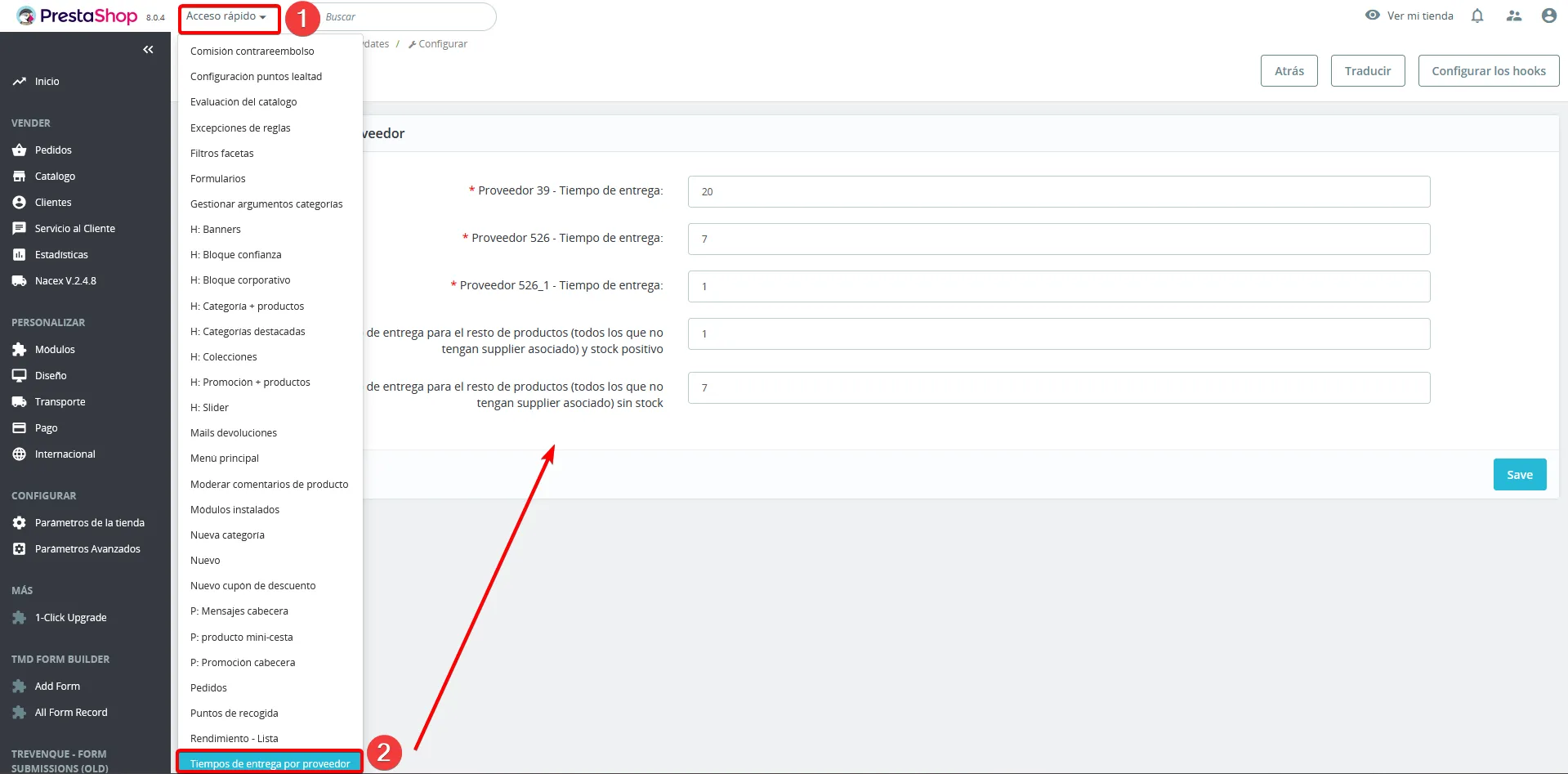The height and width of the screenshot is (774, 1568).
Task: Click the Parametros de la tienda gear icon
Action: (x=20, y=523)
